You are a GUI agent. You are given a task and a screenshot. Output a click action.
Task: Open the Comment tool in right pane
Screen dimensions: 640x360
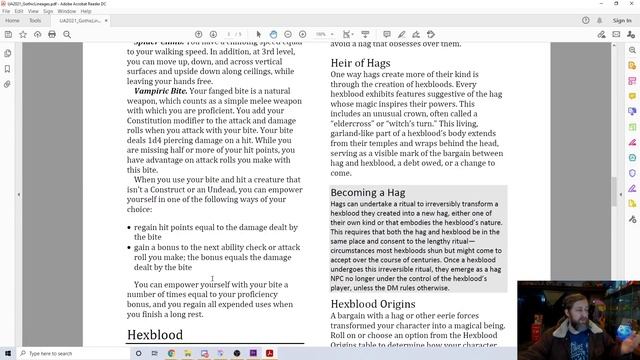tap(632, 96)
